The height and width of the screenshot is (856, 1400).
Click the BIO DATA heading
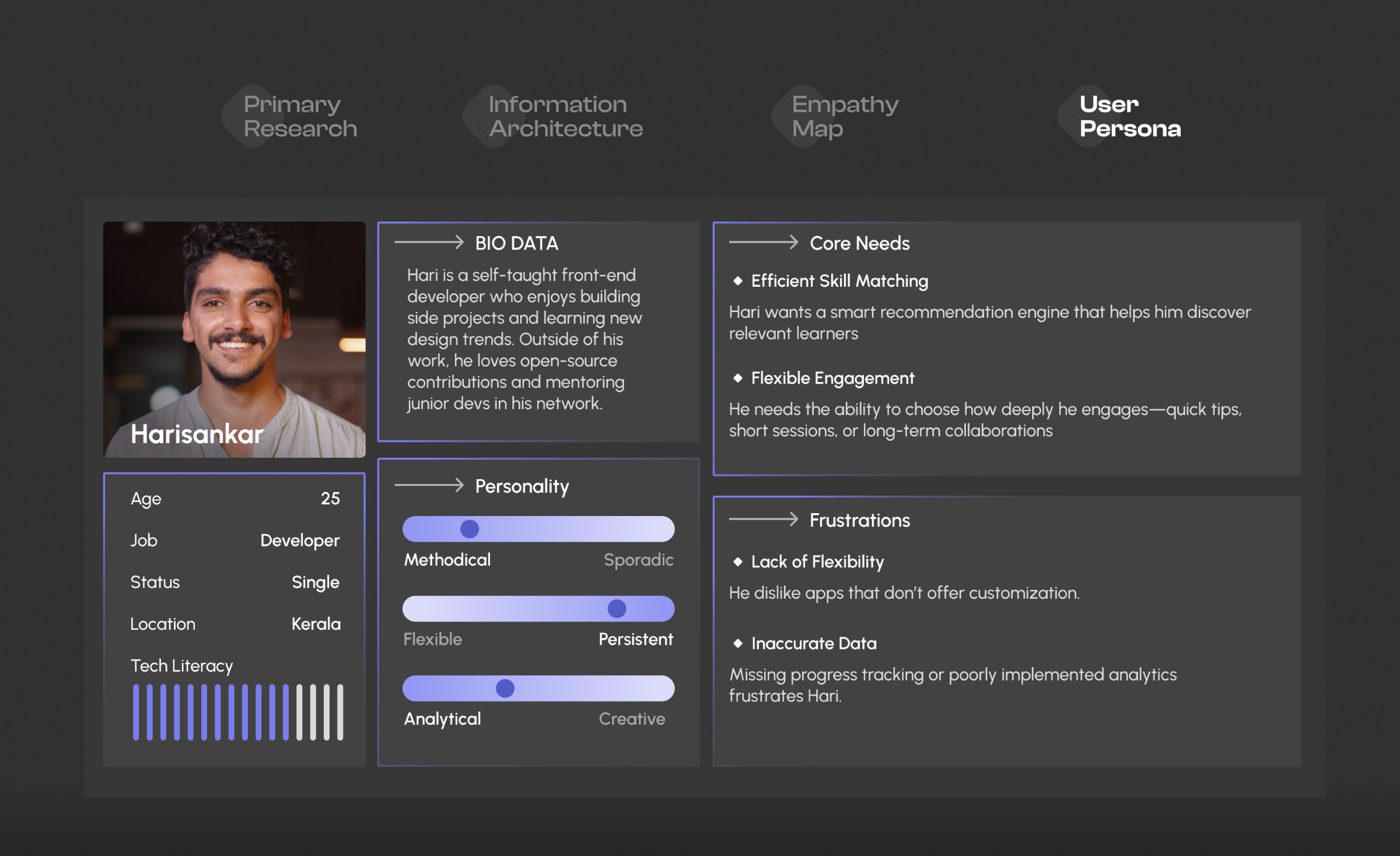pos(517,243)
